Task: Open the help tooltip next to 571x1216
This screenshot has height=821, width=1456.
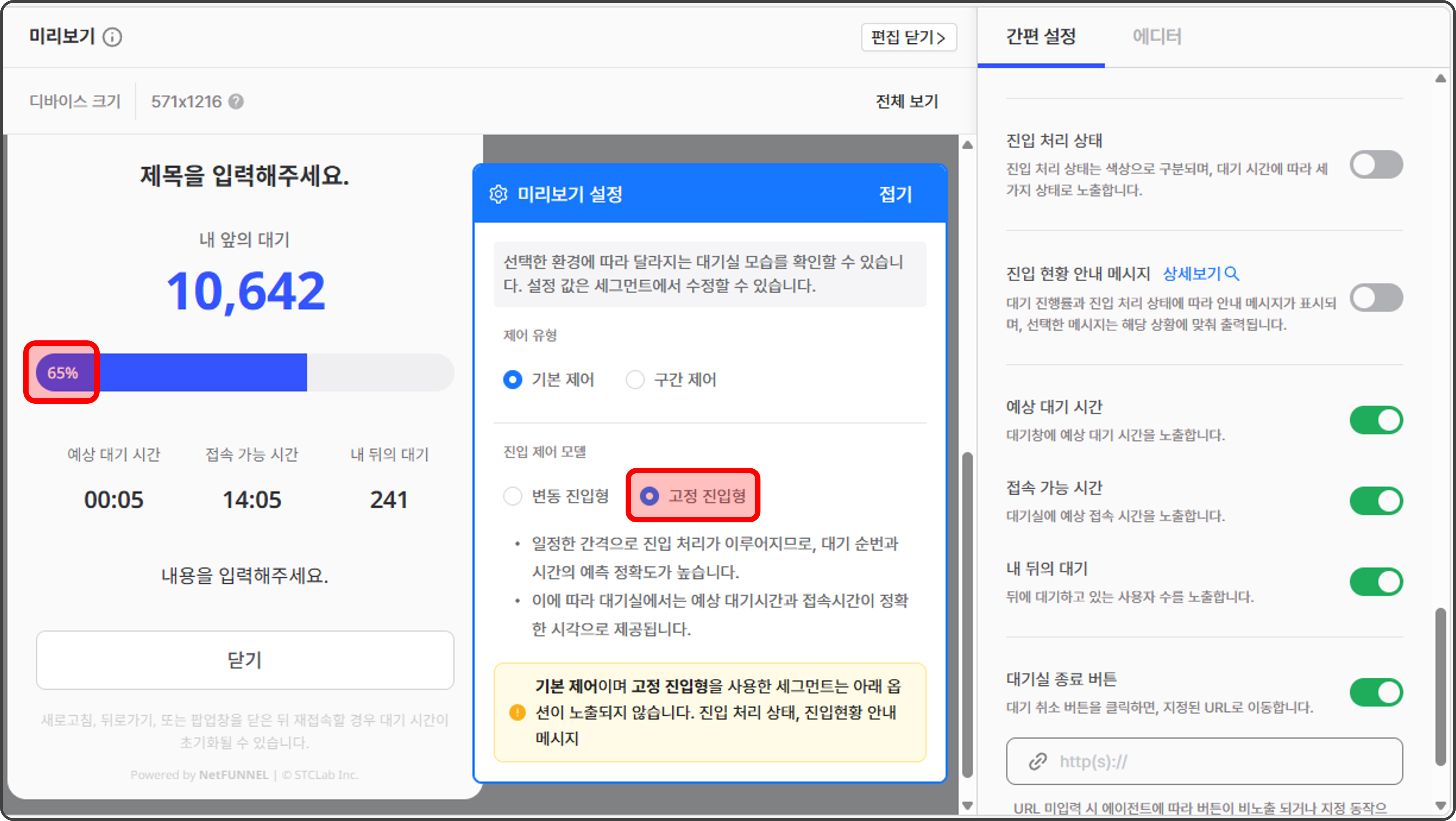Action: [x=237, y=102]
